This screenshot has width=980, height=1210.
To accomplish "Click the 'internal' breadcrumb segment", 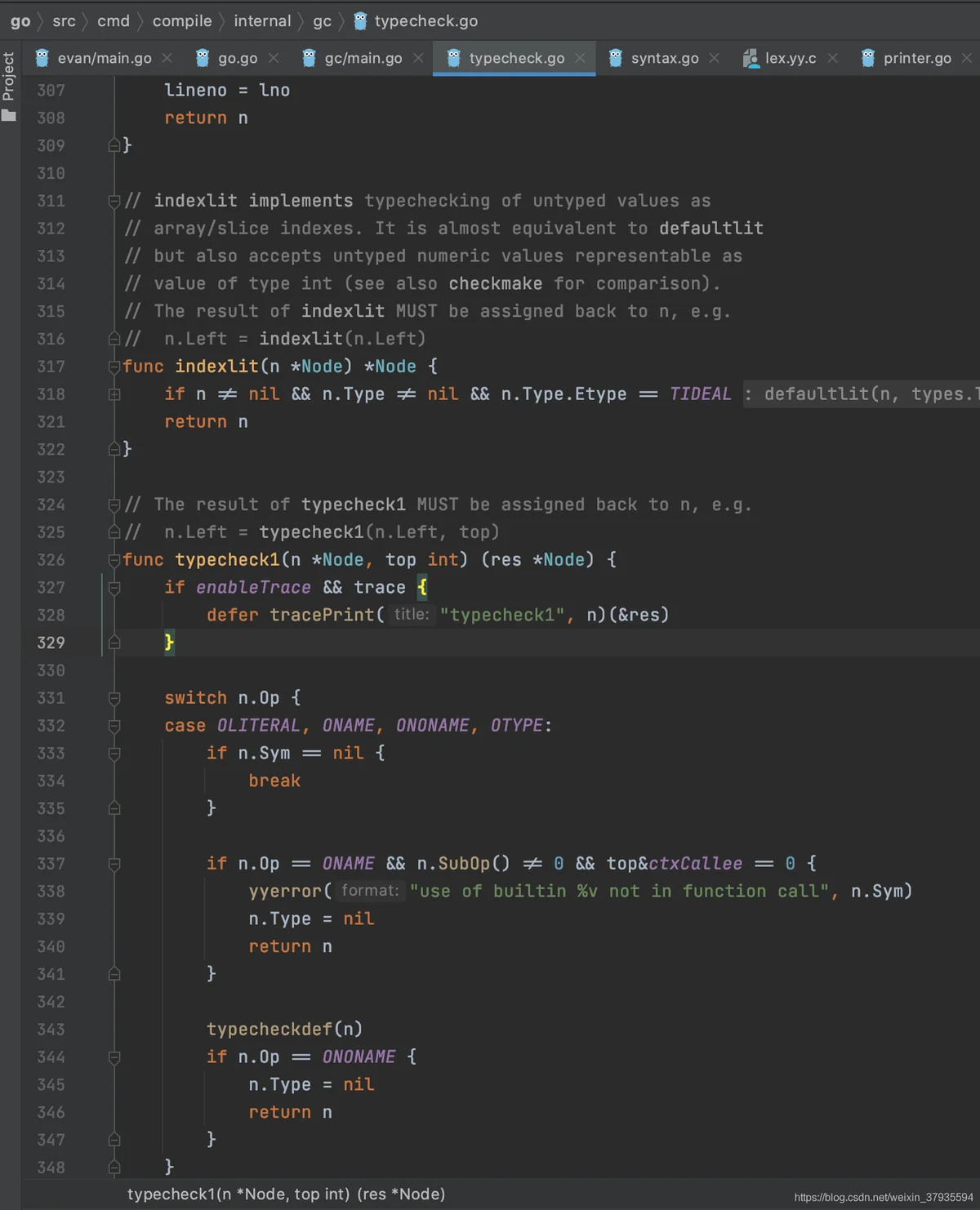I will [262, 21].
